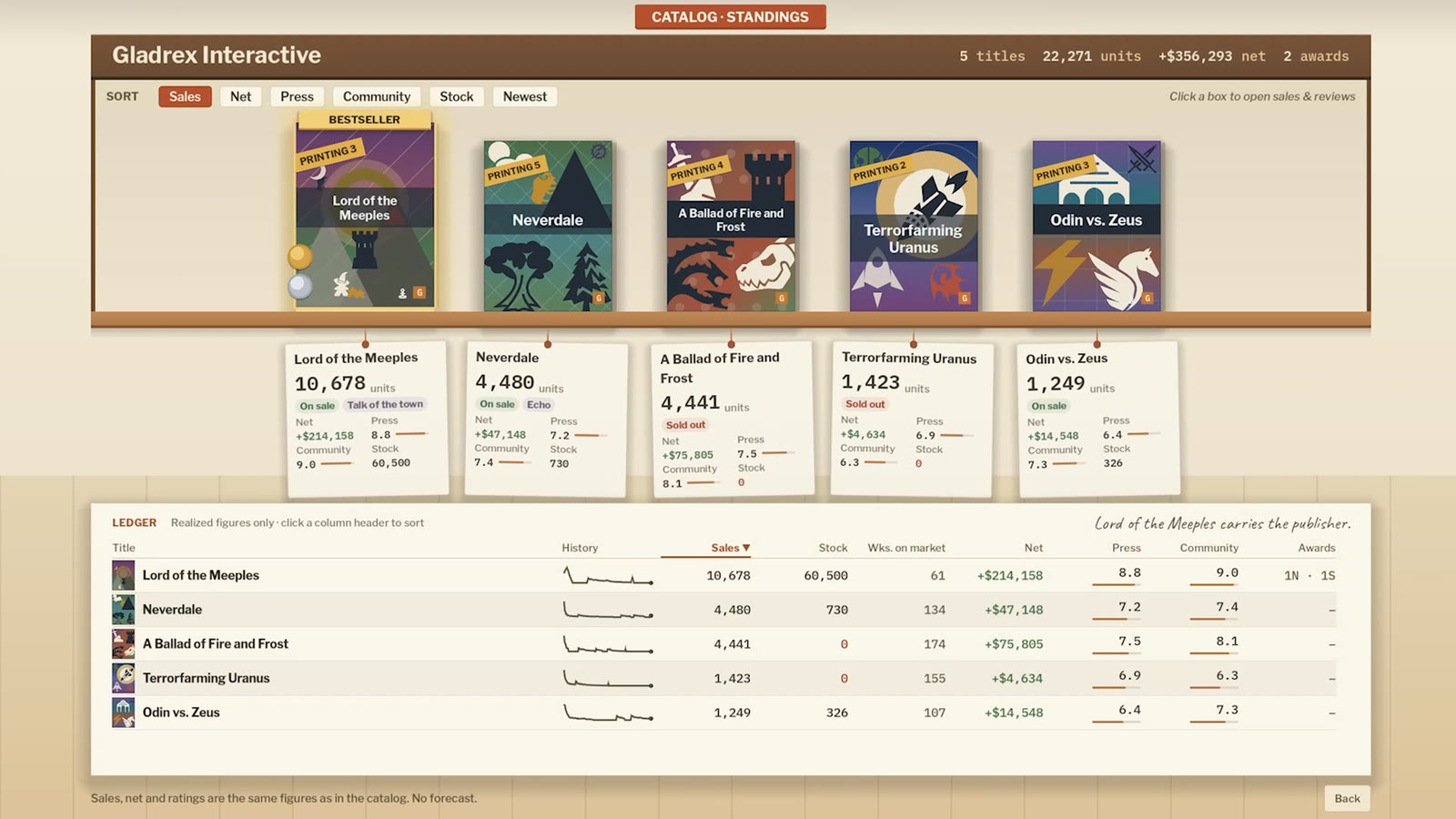Click Neverdale ledger row icon

(x=124, y=610)
